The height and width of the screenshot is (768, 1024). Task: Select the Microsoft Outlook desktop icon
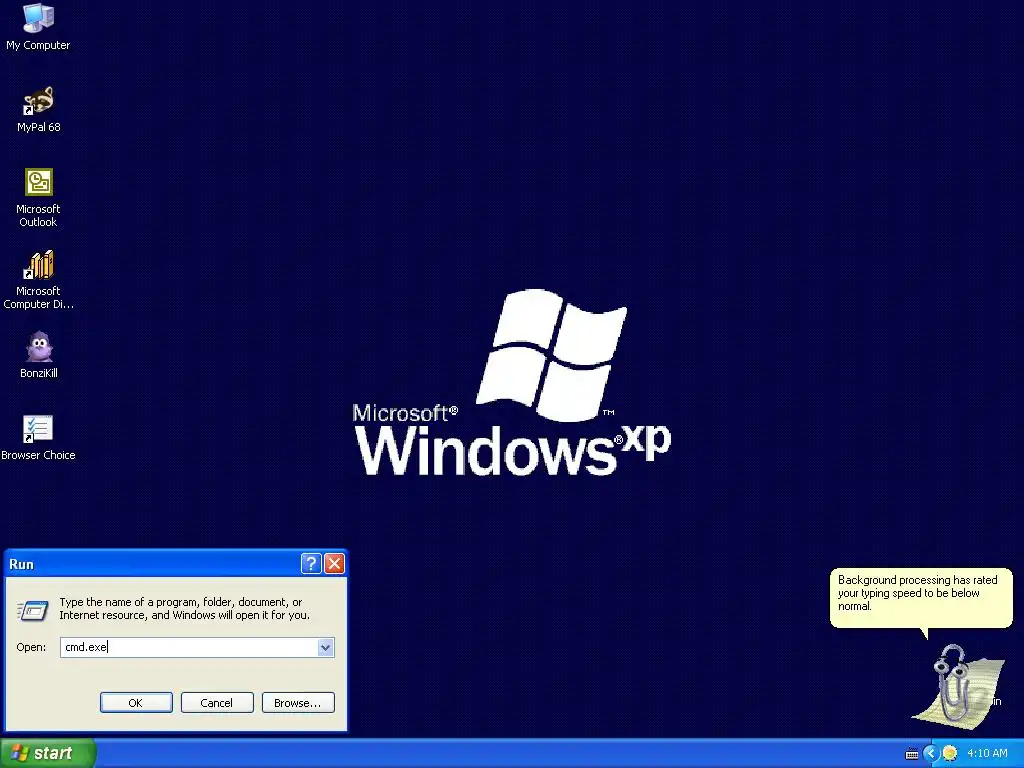pyautogui.click(x=38, y=197)
